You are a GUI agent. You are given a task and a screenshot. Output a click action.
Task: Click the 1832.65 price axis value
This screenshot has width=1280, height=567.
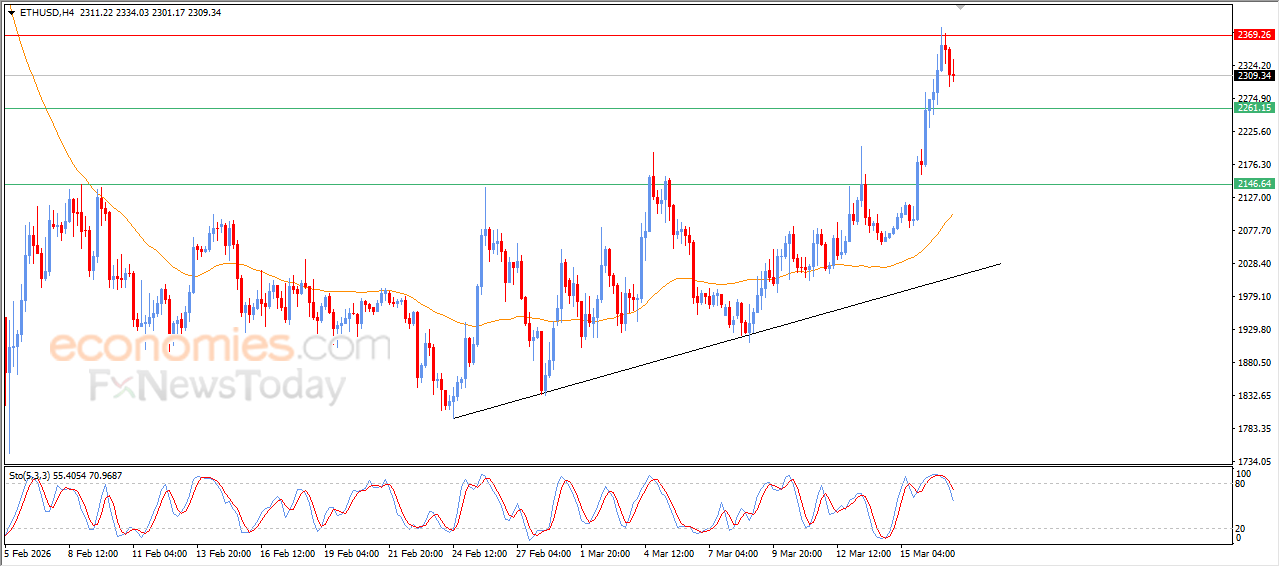[x=1253, y=395]
